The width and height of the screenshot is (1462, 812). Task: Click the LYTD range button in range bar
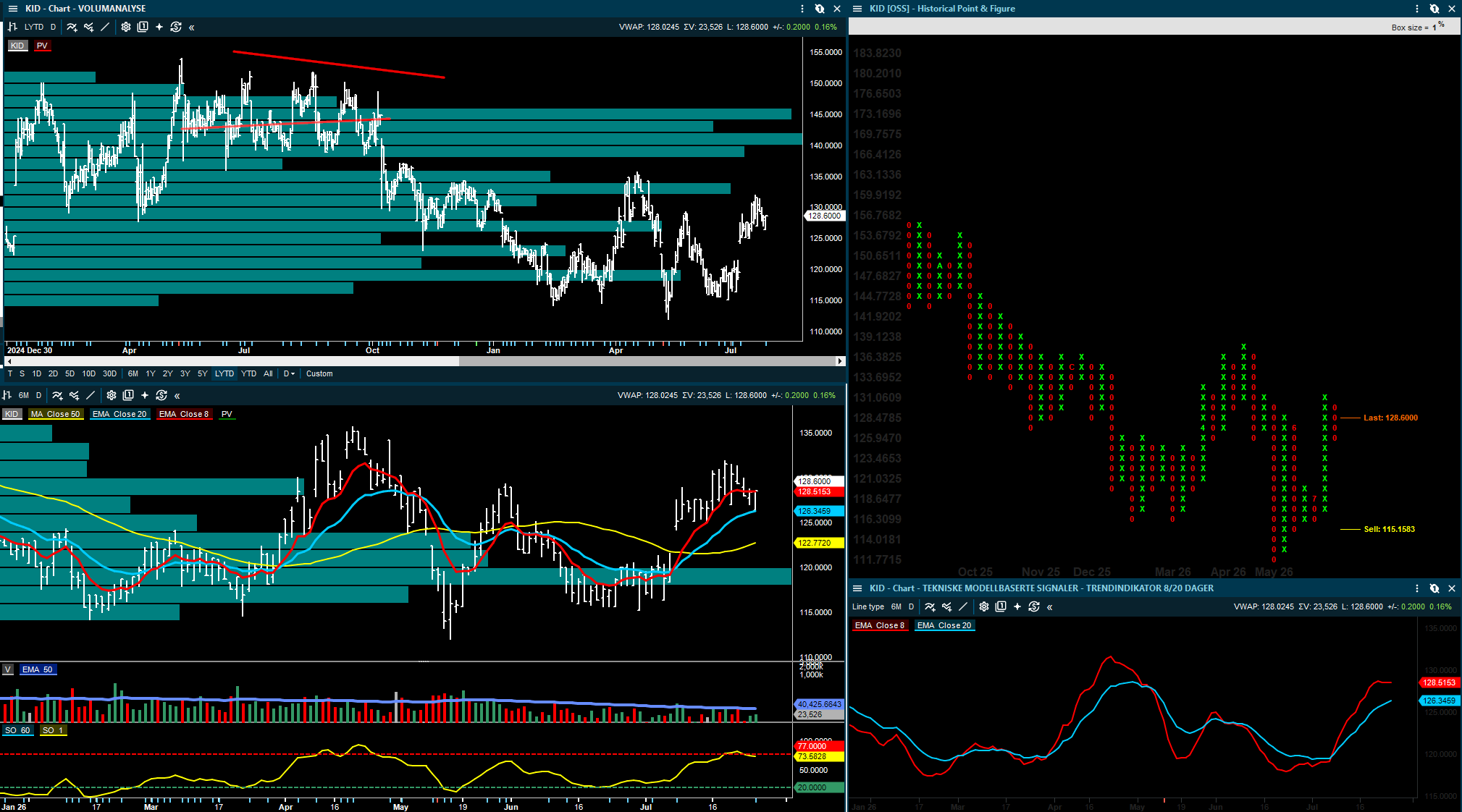[x=224, y=373]
